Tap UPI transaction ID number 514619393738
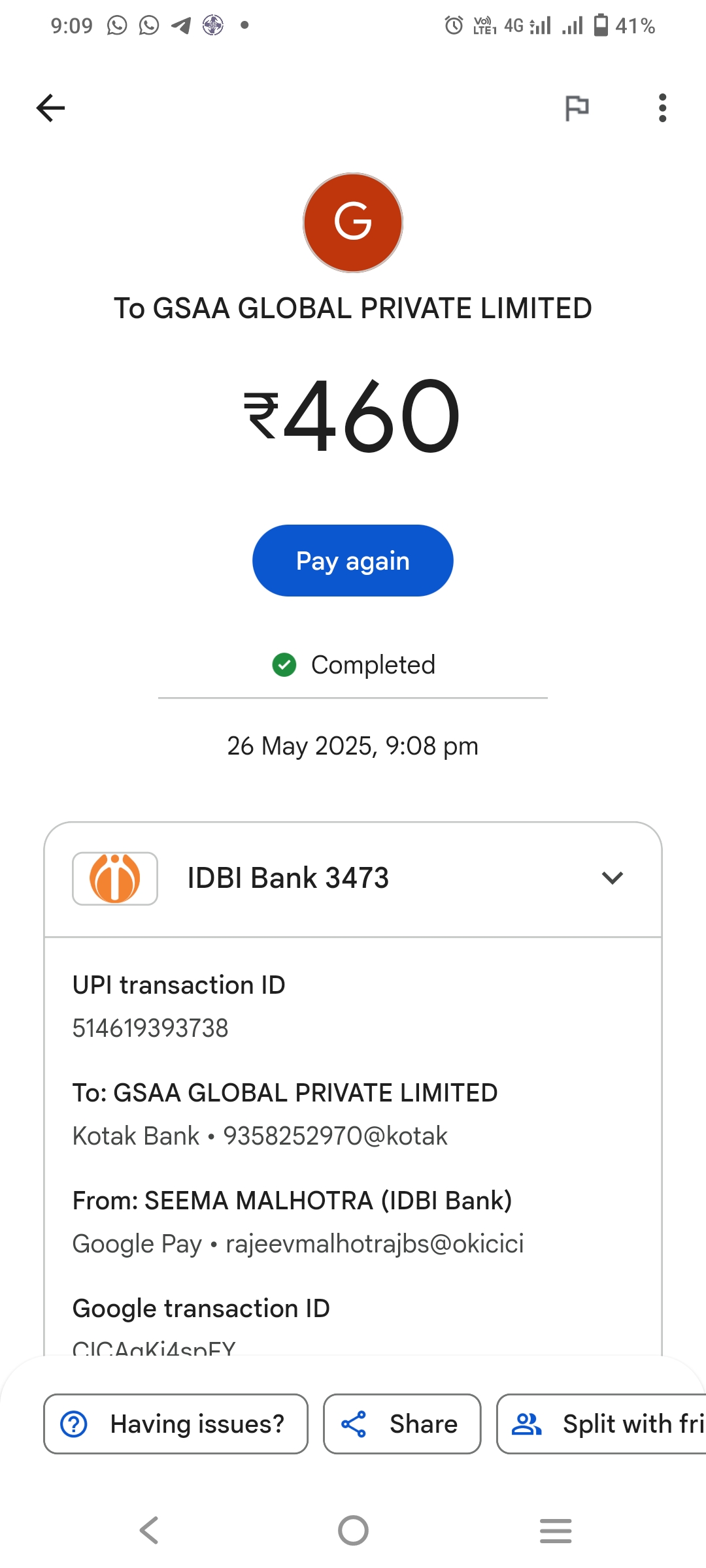The image size is (706, 1568). (x=150, y=1028)
